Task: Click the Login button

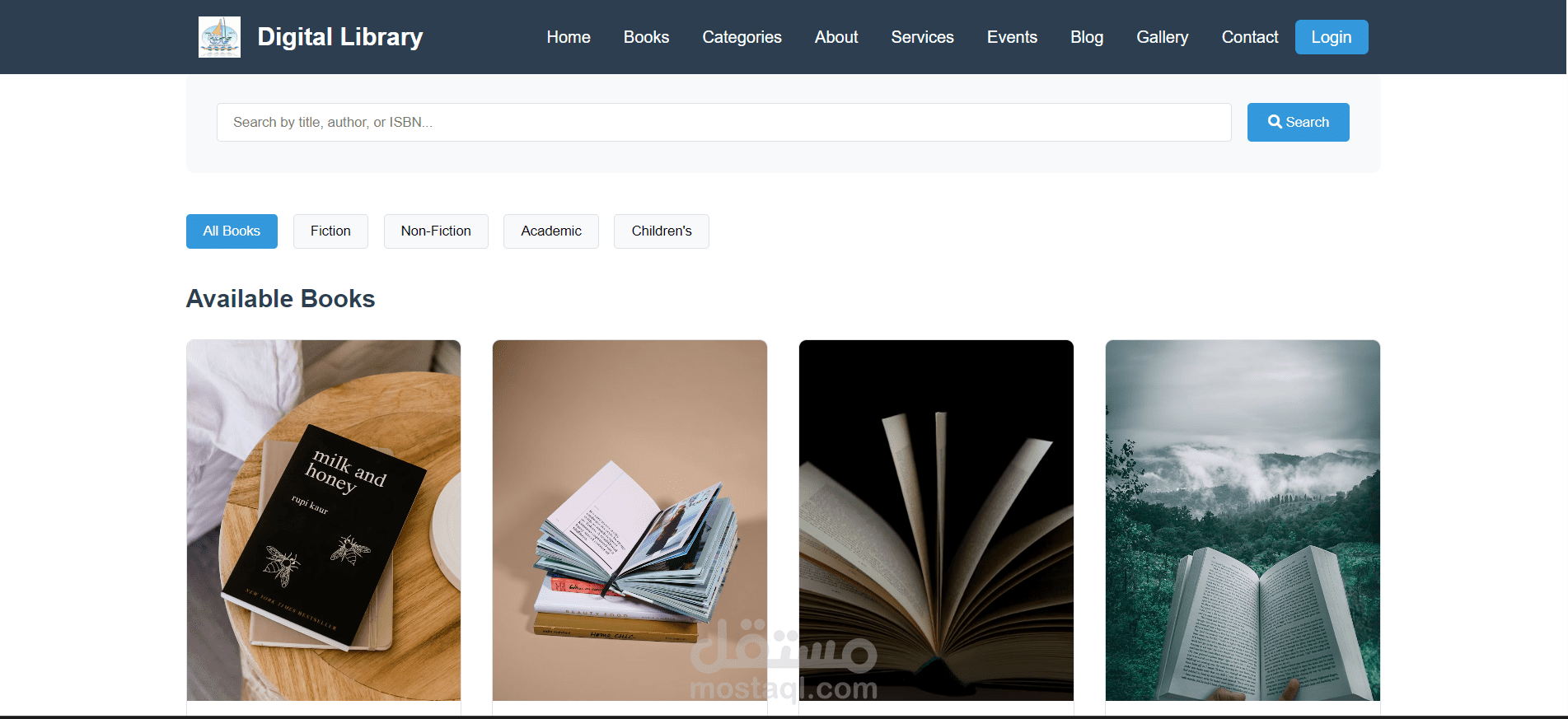Action: pyautogui.click(x=1332, y=37)
